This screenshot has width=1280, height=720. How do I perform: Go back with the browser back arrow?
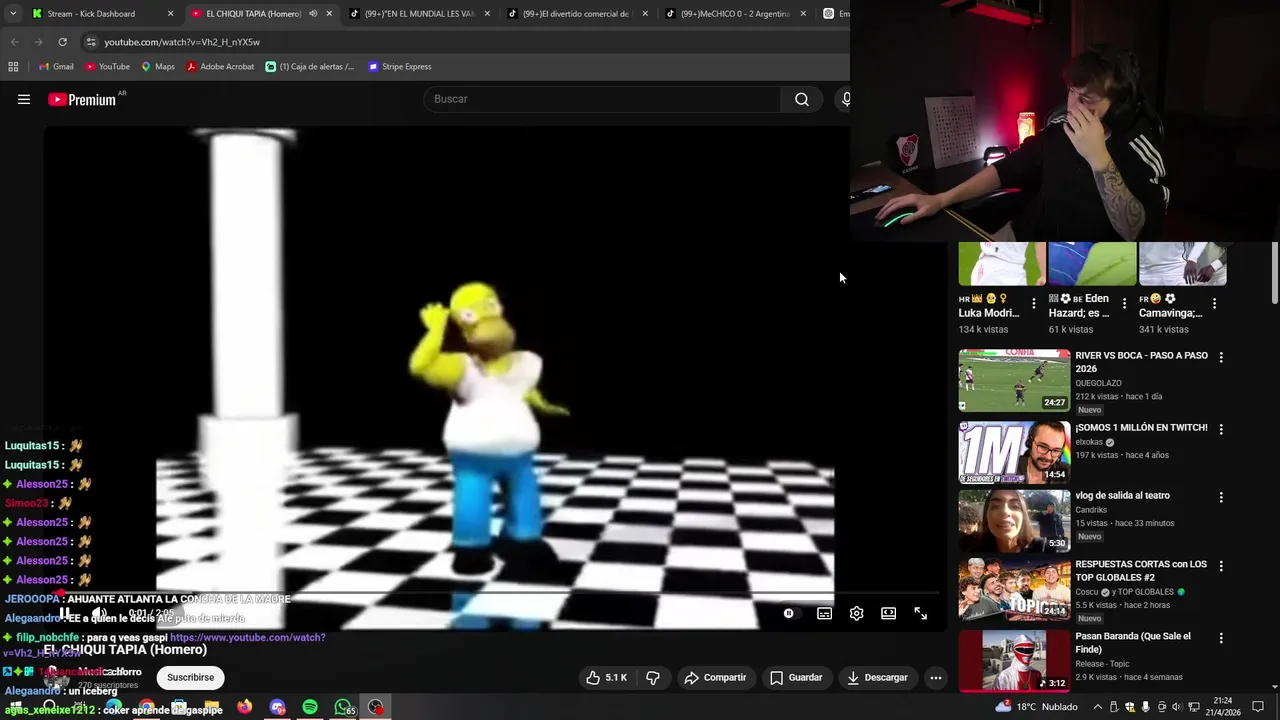pyautogui.click(x=14, y=42)
